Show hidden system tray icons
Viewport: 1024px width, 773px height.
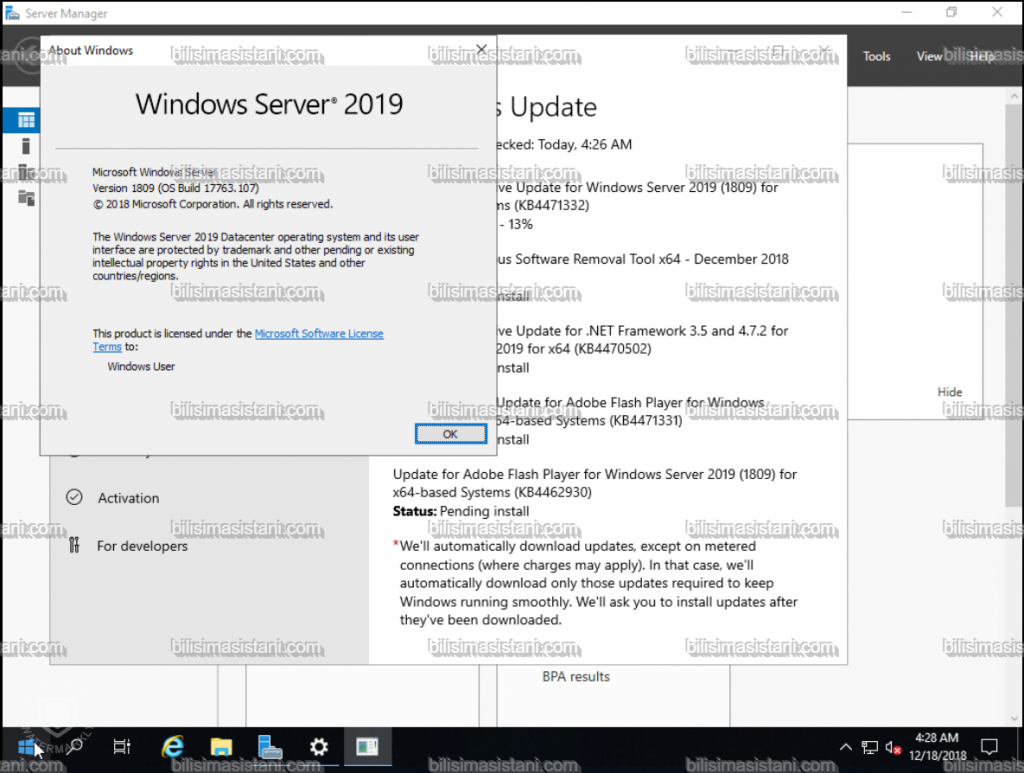pyautogui.click(x=846, y=747)
